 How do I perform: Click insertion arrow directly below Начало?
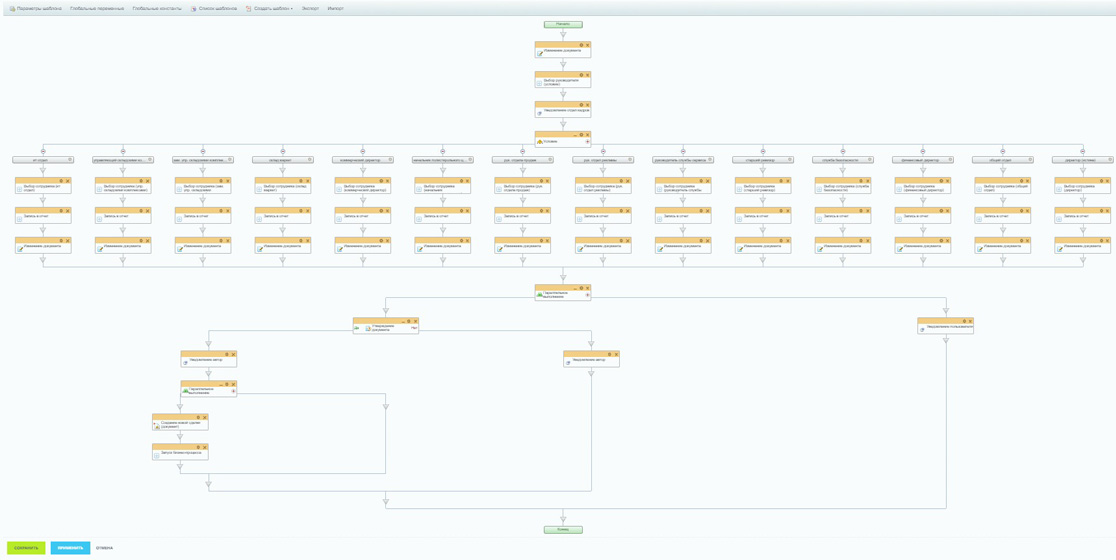coord(563,33)
